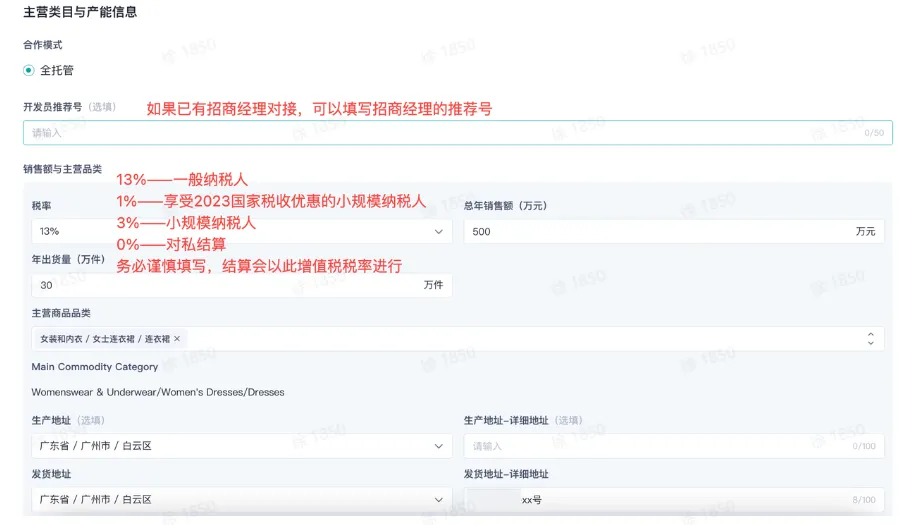This screenshot has height=525, width=899.
Task: Click the 开发员推荐号 input field
Action: [x=458, y=132]
